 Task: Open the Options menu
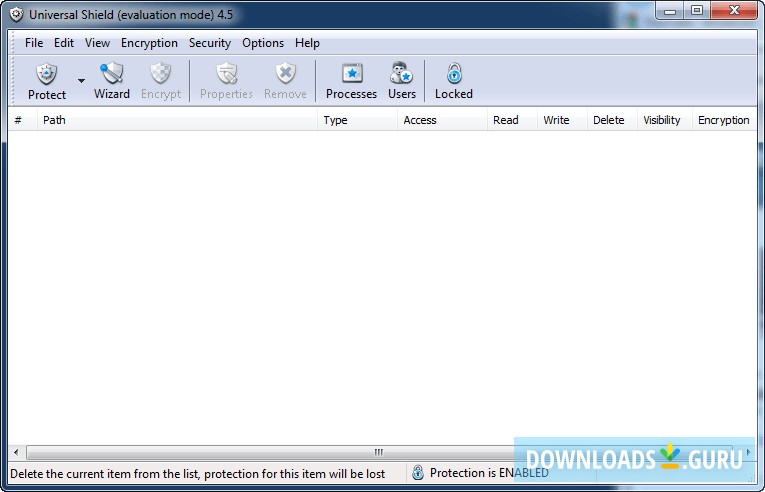263,43
